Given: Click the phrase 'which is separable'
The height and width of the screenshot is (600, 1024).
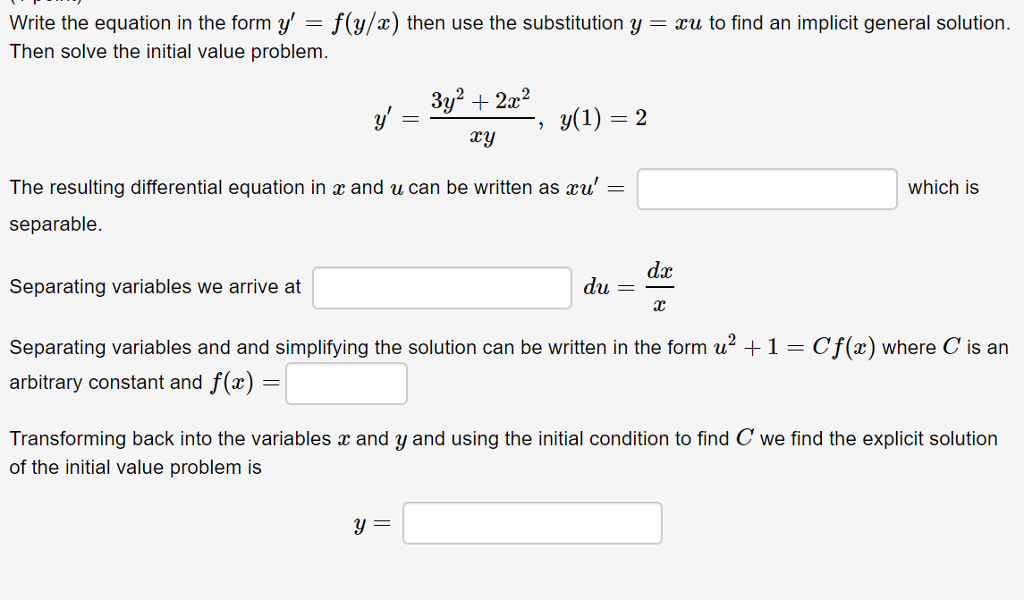Looking at the screenshot, I should [x=942, y=187].
